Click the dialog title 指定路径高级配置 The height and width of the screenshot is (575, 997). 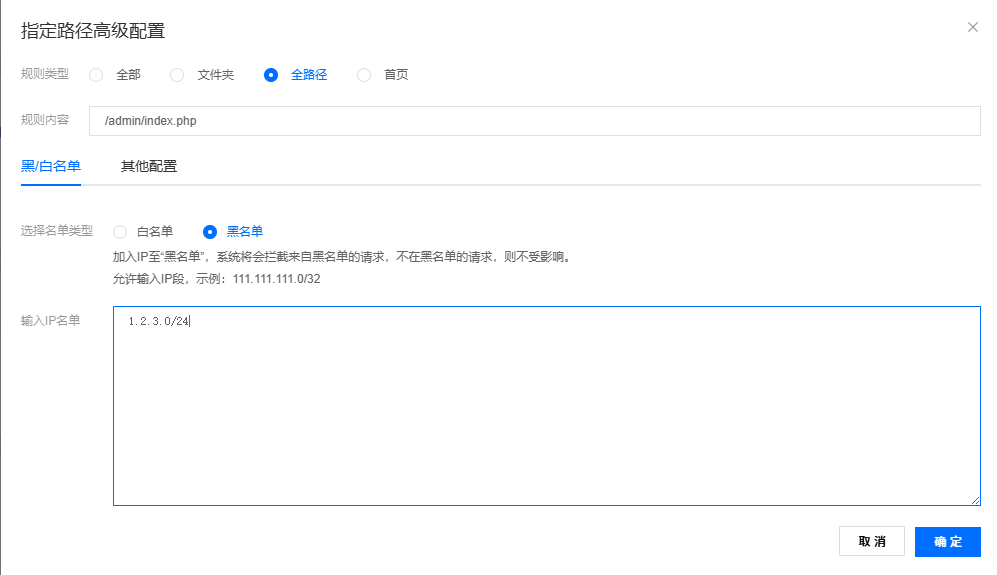(93, 30)
